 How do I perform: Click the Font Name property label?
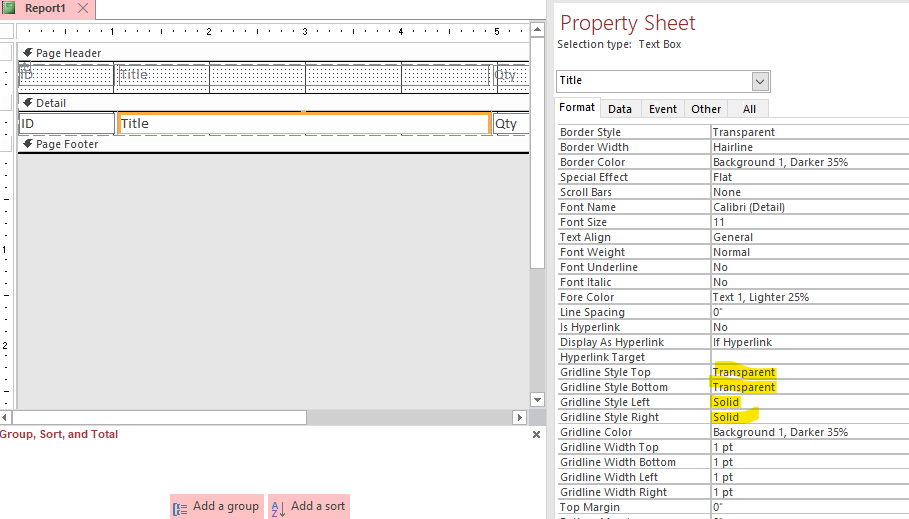coord(588,208)
